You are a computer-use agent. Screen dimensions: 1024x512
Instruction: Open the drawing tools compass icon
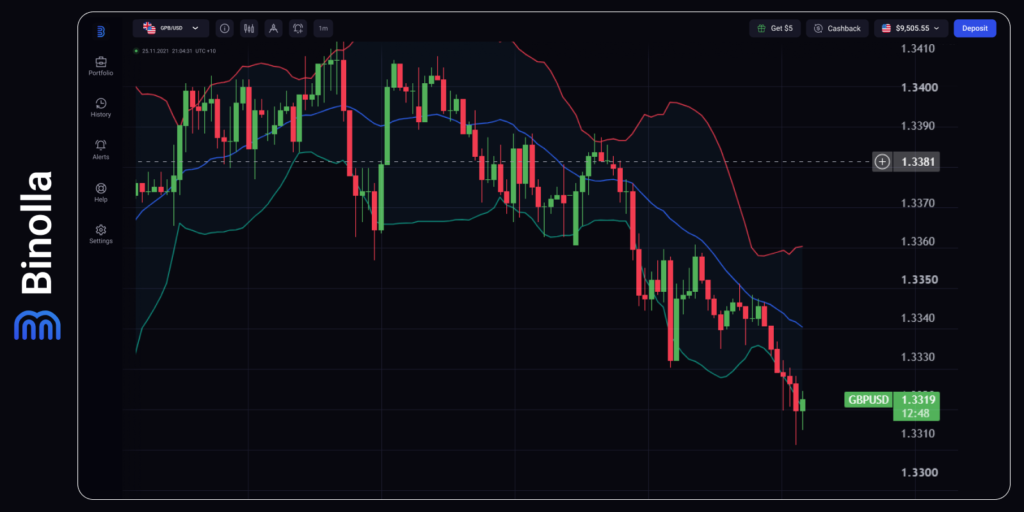pos(274,28)
